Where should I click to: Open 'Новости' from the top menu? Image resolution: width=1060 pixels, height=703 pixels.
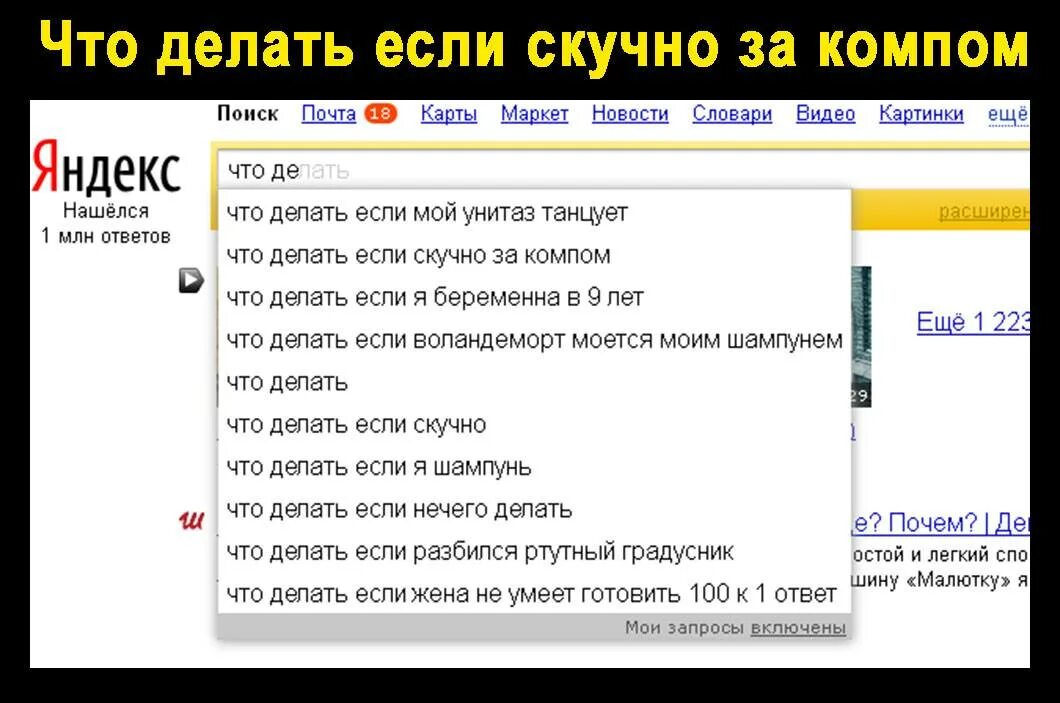tap(630, 114)
